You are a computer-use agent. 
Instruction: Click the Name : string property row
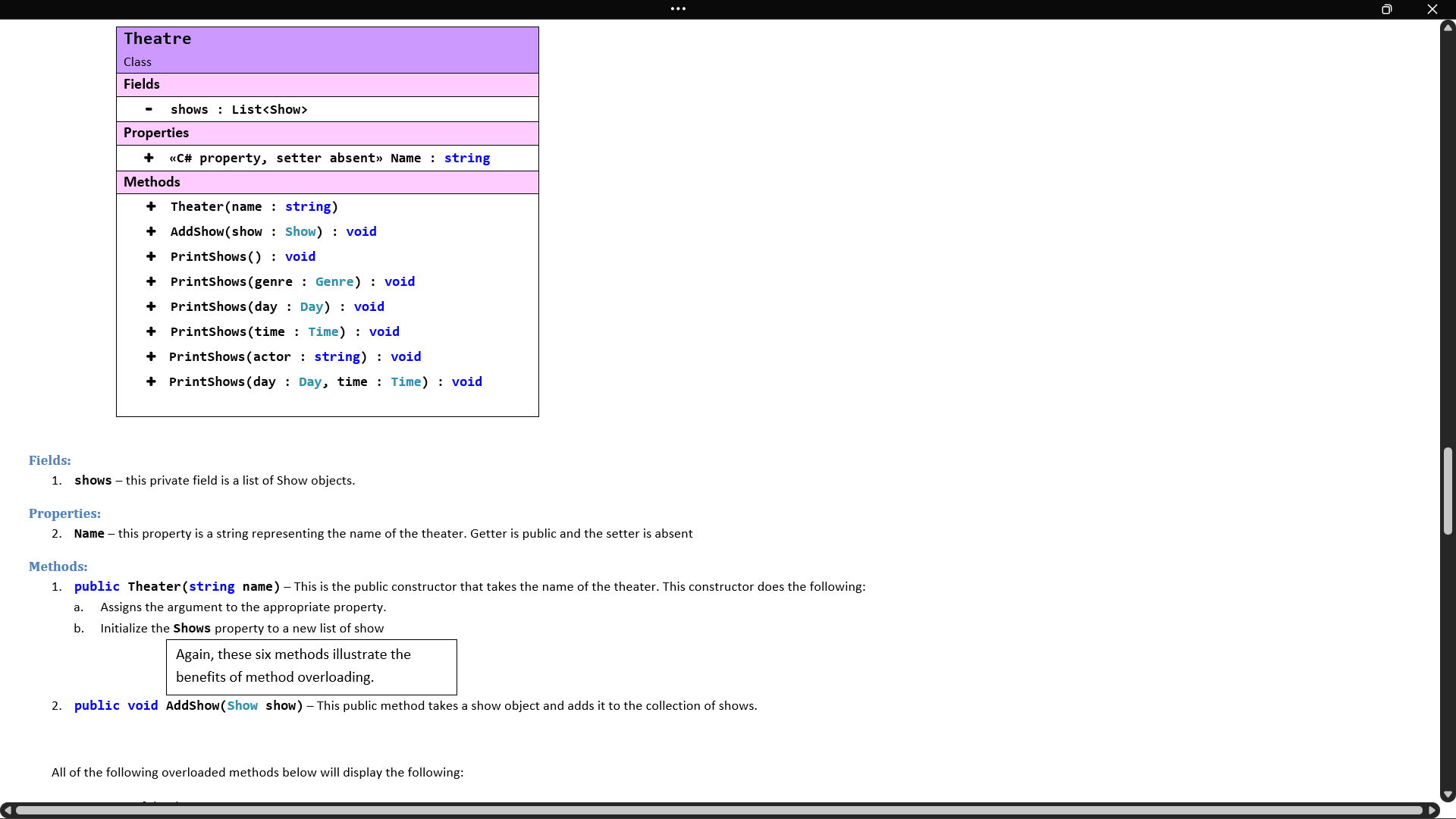point(328,158)
